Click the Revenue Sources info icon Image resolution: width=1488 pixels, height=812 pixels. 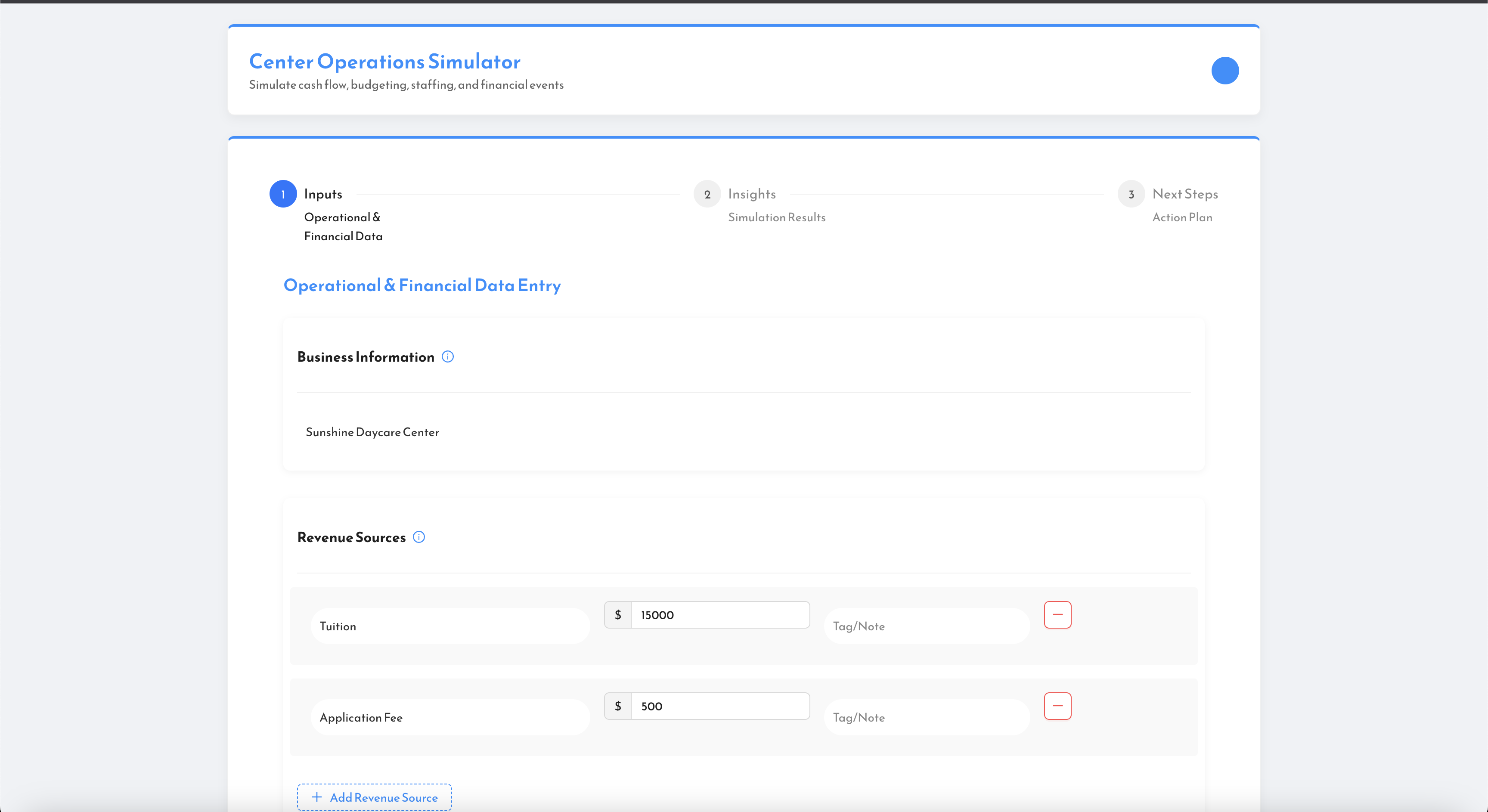point(419,537)
